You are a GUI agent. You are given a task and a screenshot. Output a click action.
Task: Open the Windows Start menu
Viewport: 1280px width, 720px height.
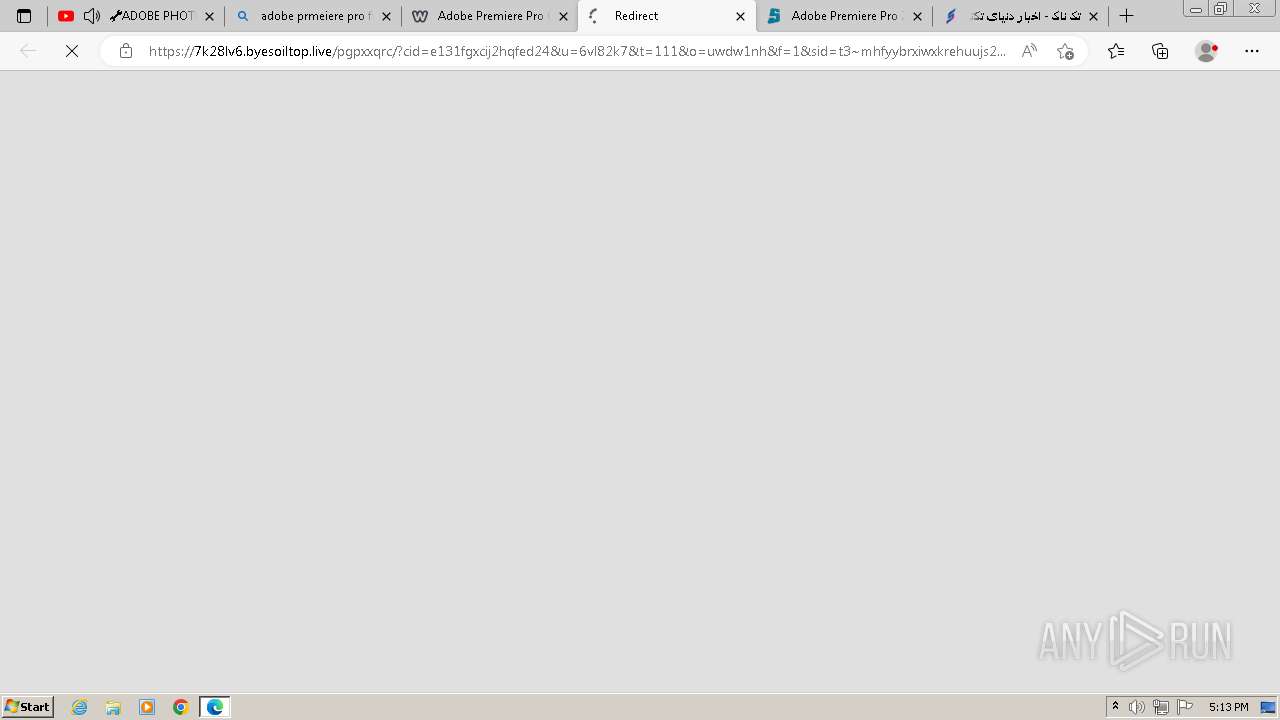28,707
